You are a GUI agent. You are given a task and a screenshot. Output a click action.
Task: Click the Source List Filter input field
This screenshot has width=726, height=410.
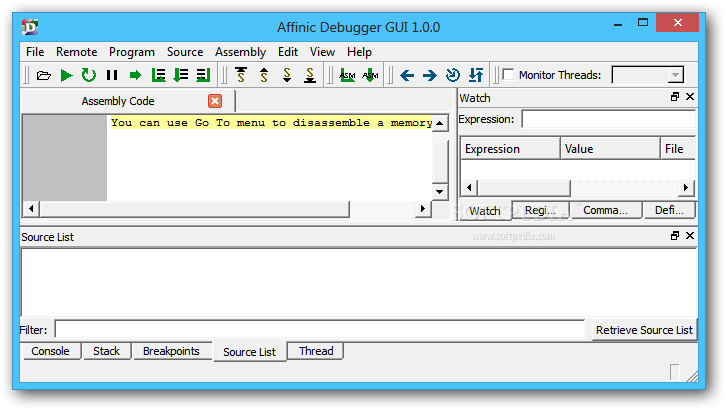pyautogui.click(x=320, y=330)
